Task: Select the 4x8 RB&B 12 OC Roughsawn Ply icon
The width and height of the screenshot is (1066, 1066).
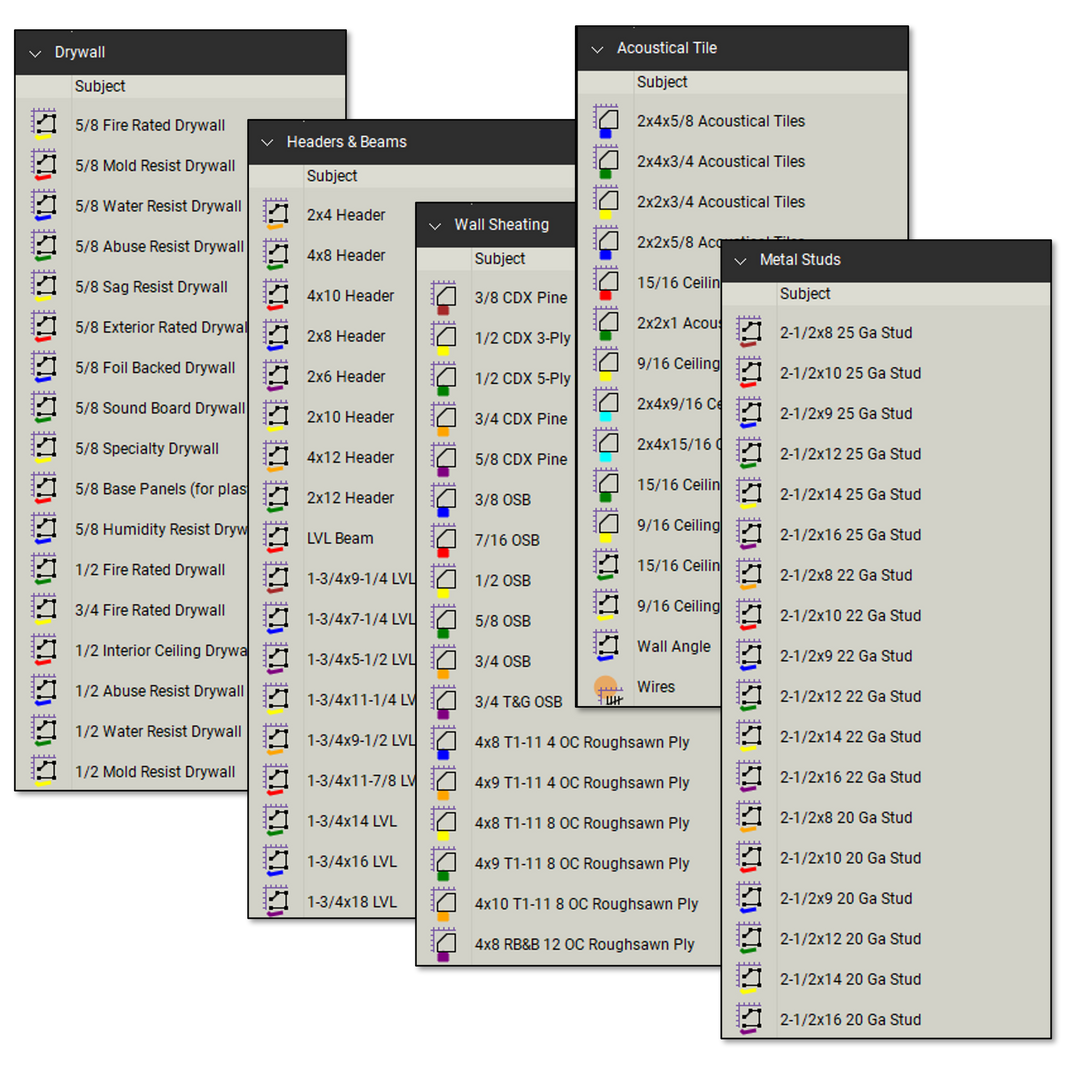Action: pos(443,942)
